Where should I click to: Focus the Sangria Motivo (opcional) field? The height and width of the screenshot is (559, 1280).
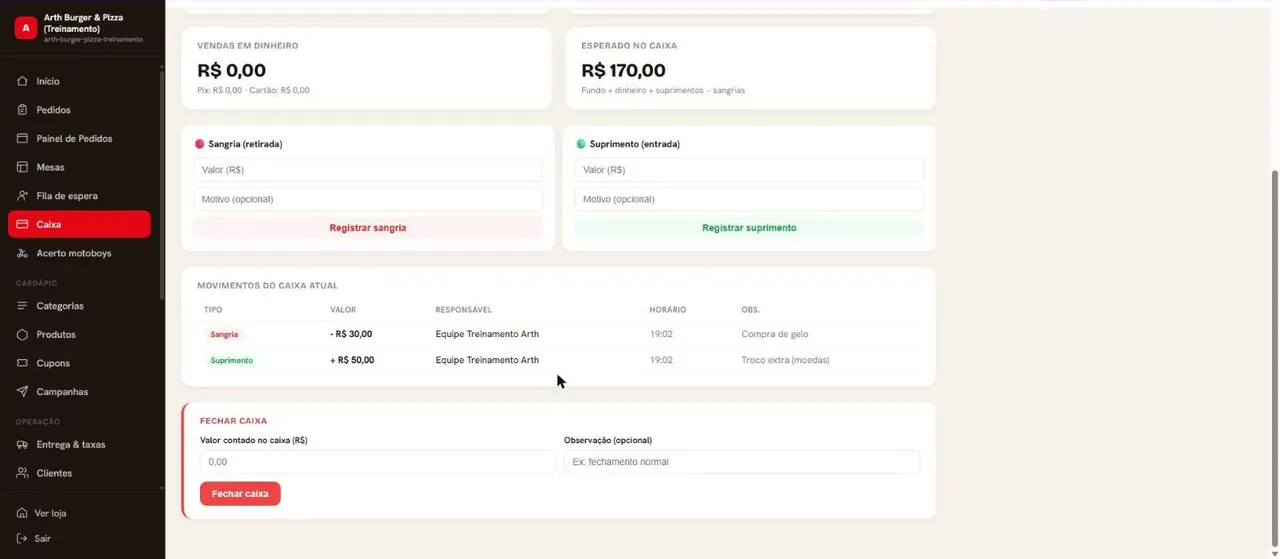(x=368, y=199)
